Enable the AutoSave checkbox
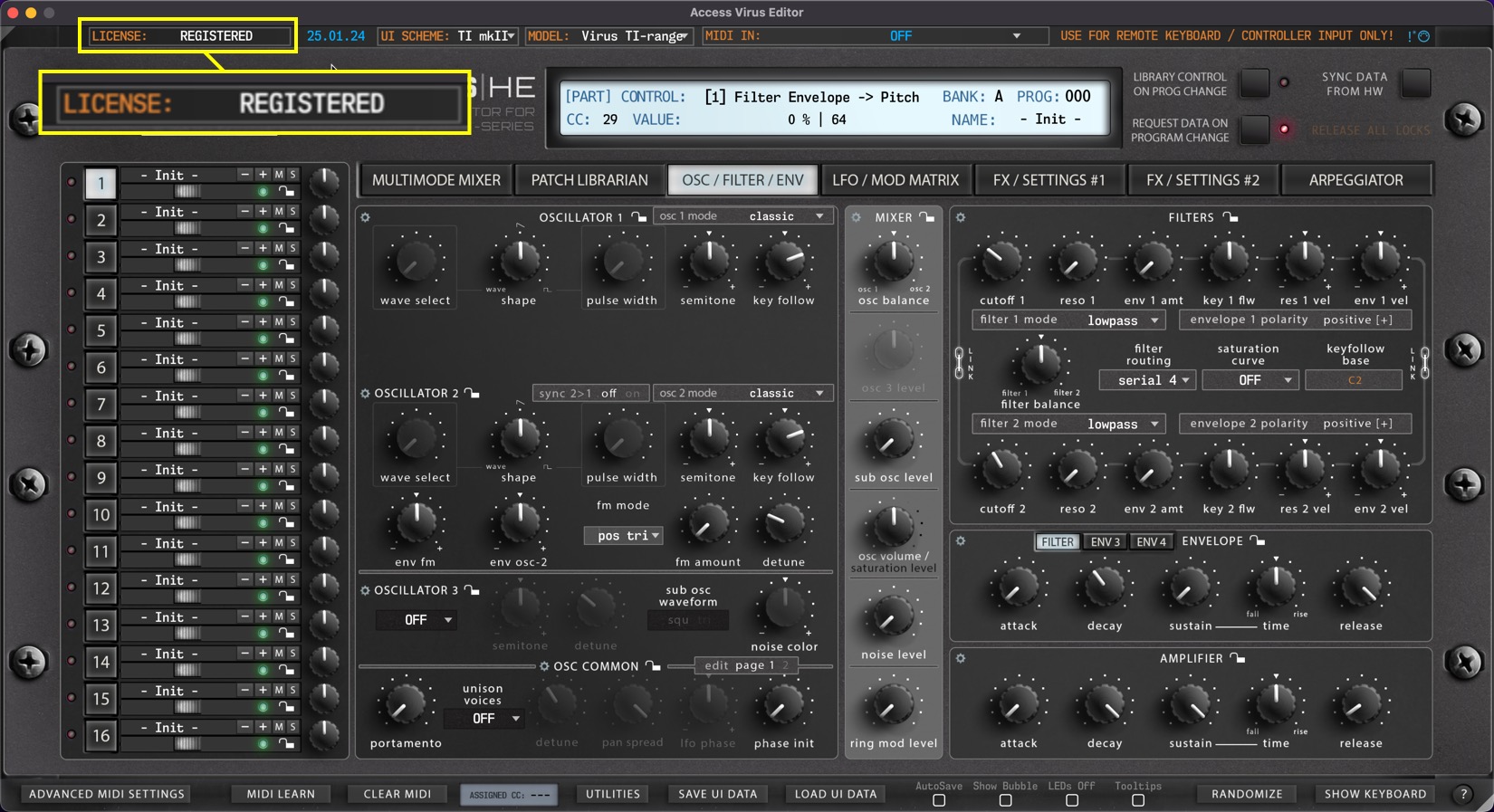1494x812 pixels. pos(939,800)
